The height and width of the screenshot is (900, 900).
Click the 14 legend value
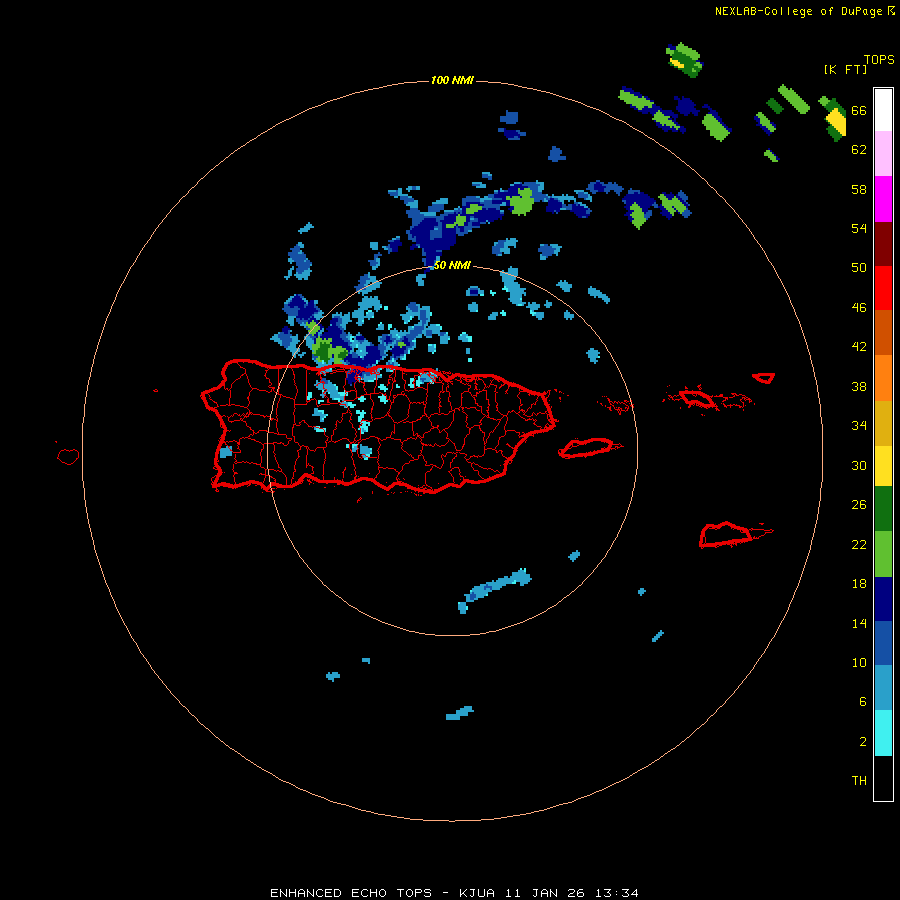[x=859, y=623]
